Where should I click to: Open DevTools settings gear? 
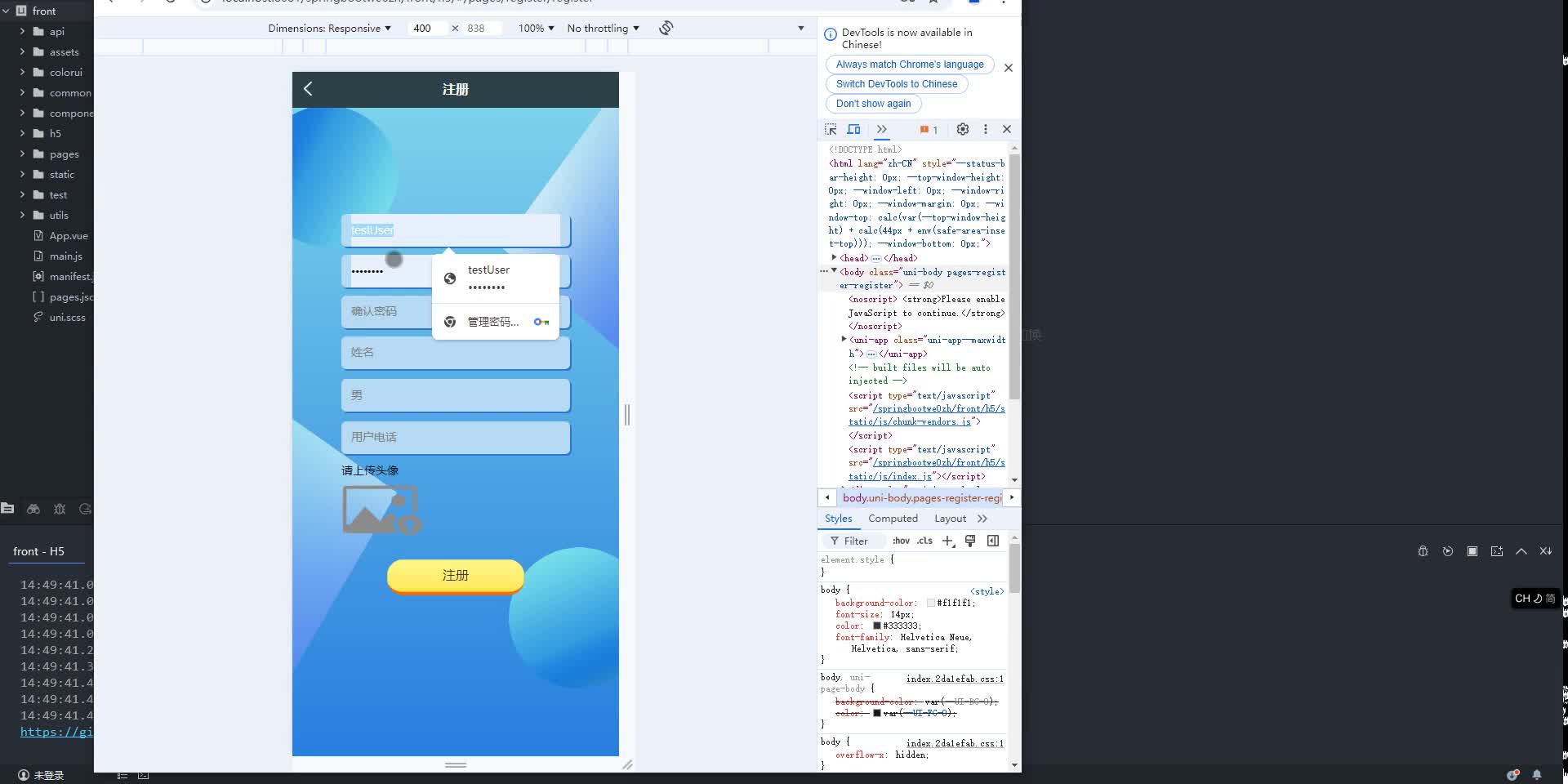tap(963, 129)
